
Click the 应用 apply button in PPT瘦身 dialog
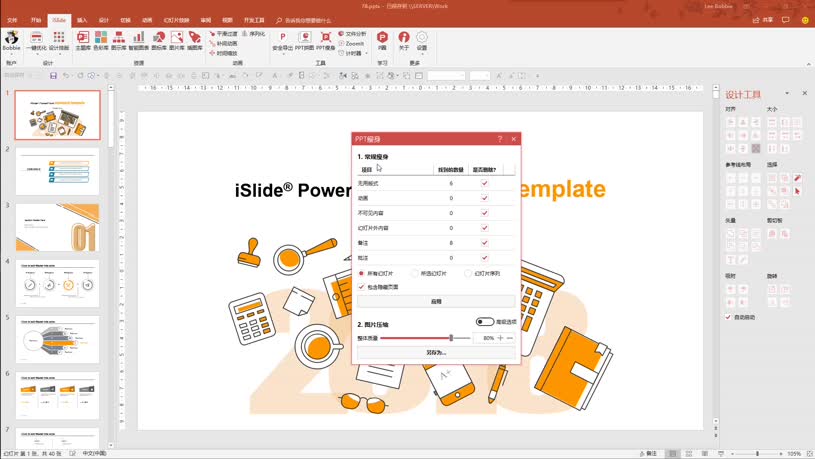[x=436, y=301]
